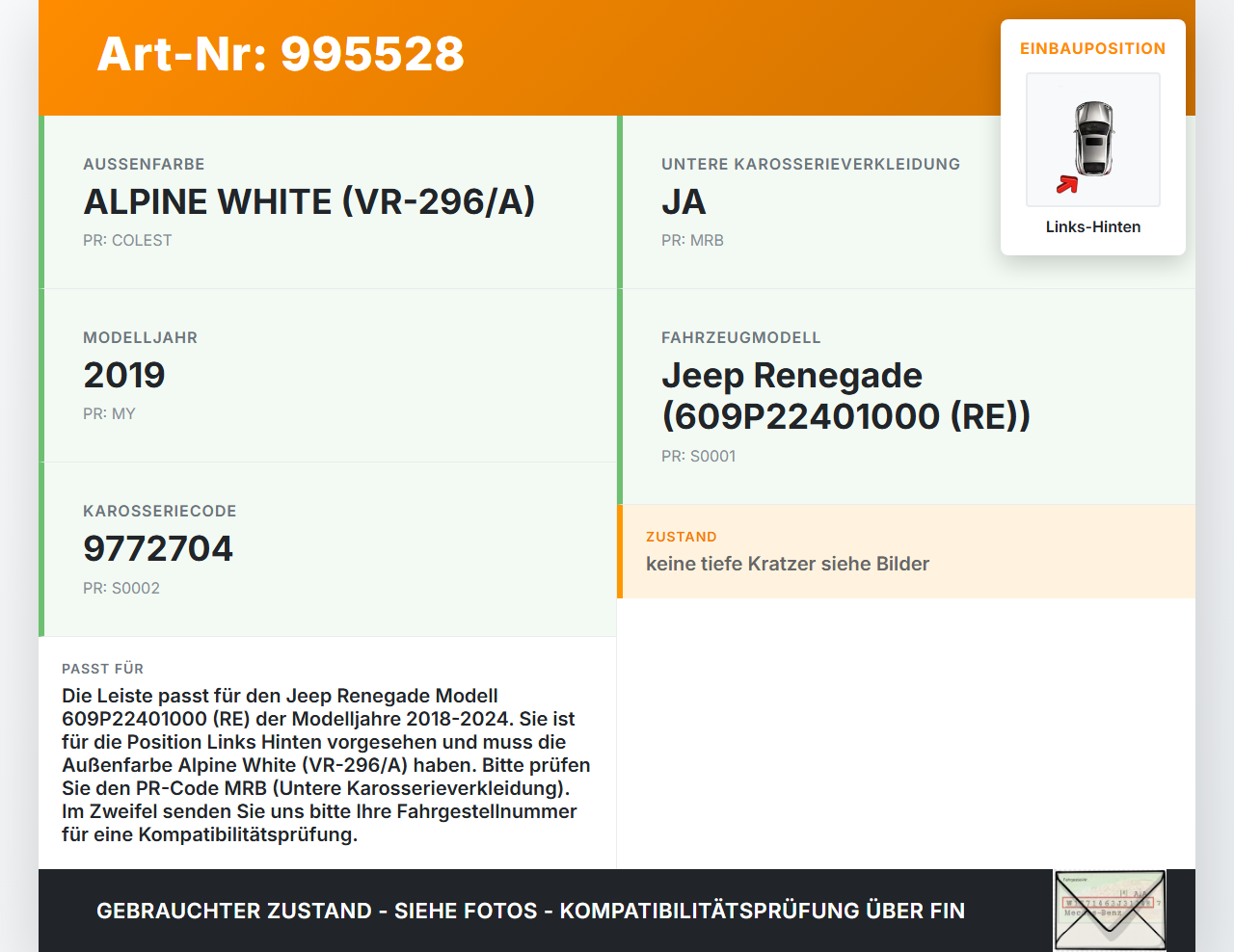Click PR: MRB code
The height and width of the screenshot is (952, 1234).
coord(692,240)
